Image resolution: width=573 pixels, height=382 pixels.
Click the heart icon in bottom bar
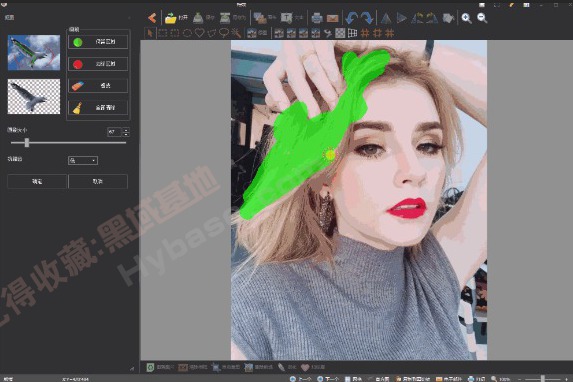(305, 367)
